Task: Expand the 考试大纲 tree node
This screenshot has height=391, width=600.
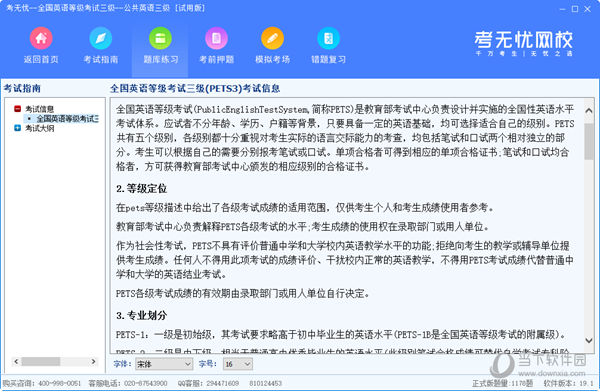Action: pos(17,128)
